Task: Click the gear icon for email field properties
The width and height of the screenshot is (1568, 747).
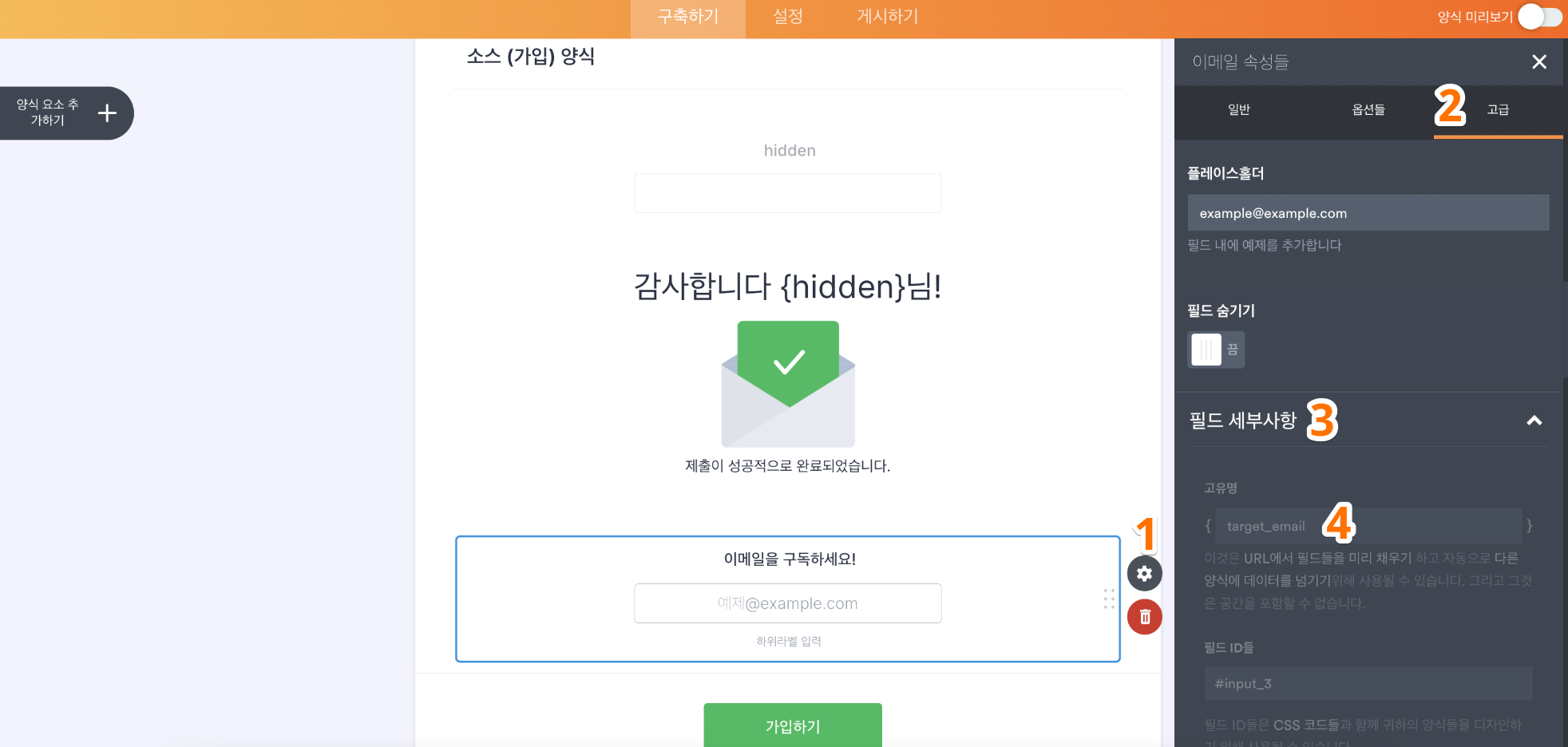Action: pos(1144,573)
